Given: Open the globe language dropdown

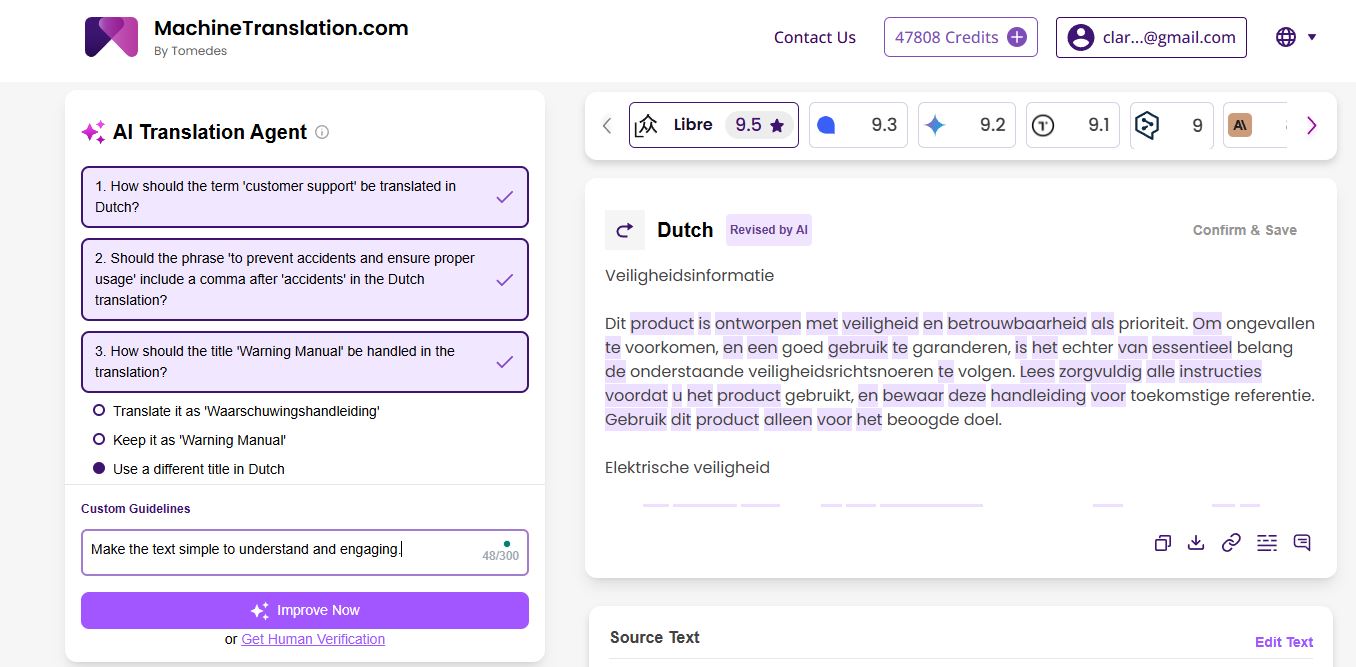Looking at the screenshot, I should click(x=1296, y=37).
